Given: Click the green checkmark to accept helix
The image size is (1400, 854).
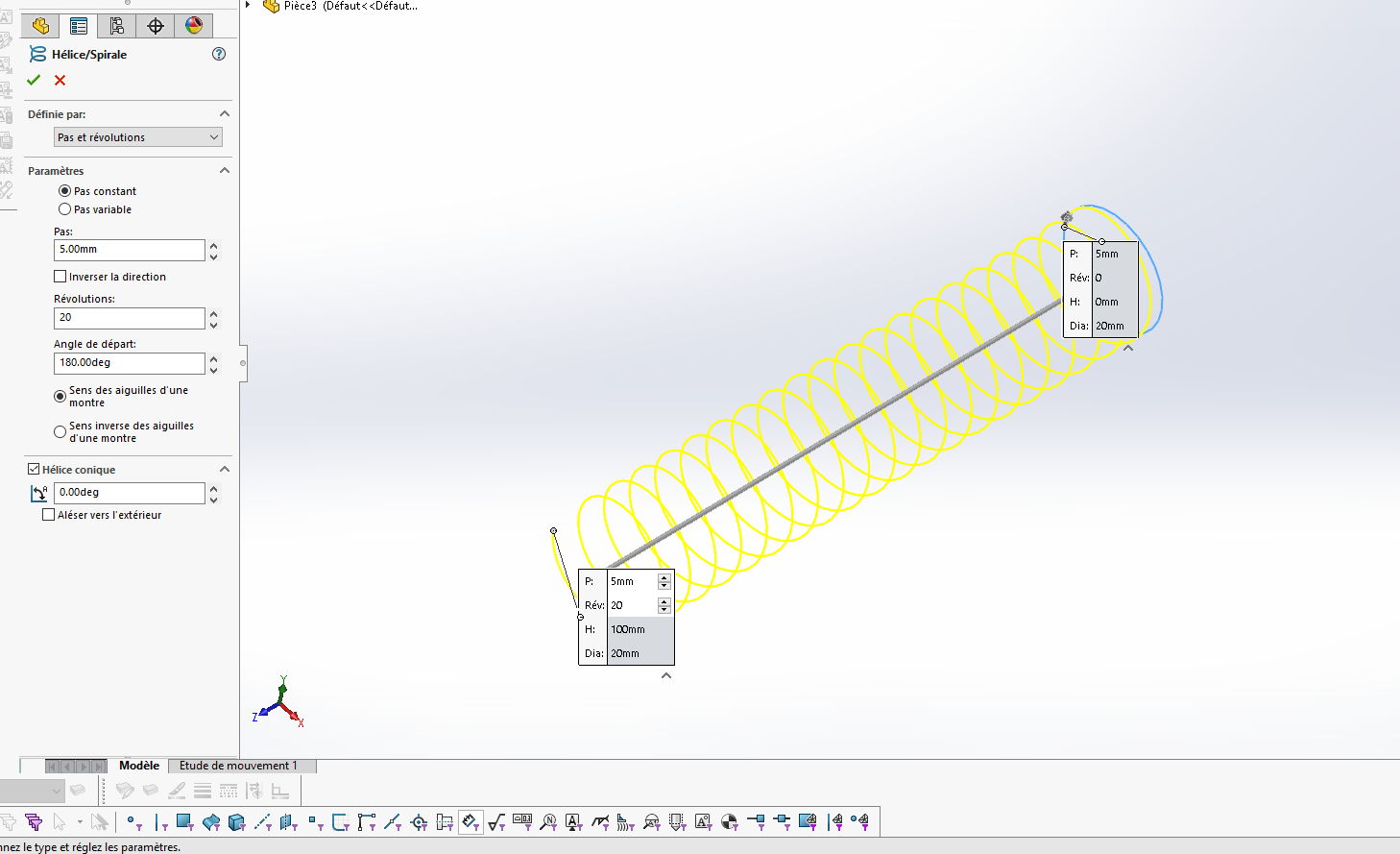Looking at the screenshot, I should click(34, 81).
